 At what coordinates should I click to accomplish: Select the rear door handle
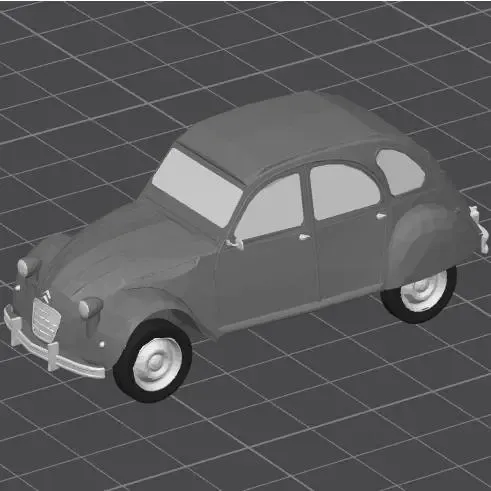click(381, 216)
